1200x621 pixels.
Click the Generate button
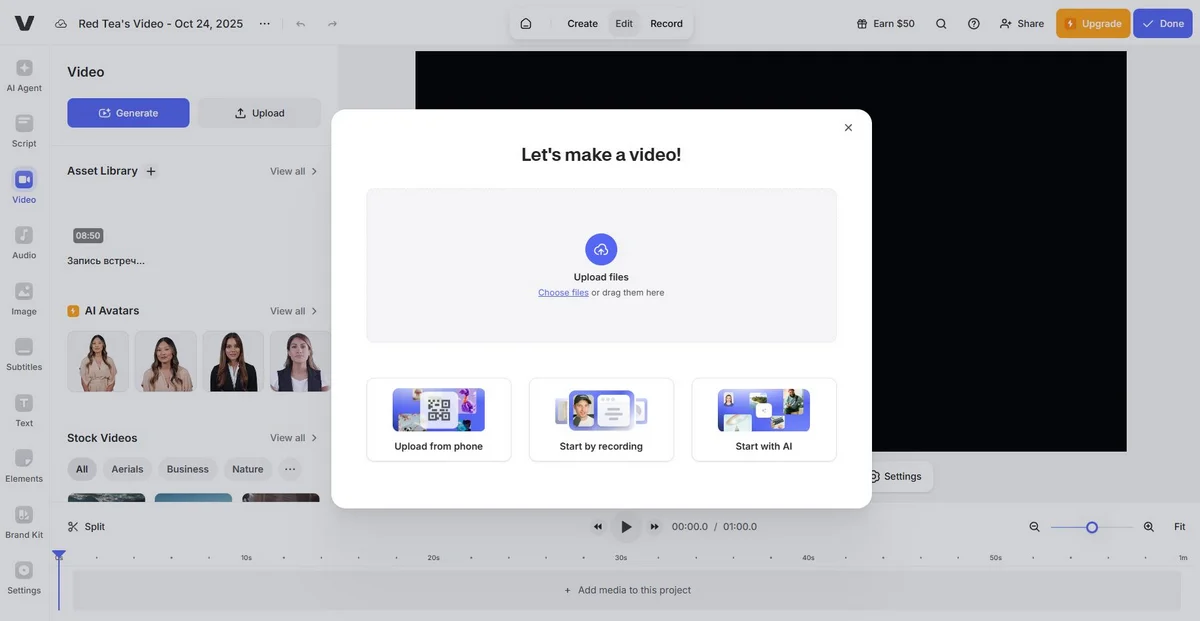coord(128,113)
